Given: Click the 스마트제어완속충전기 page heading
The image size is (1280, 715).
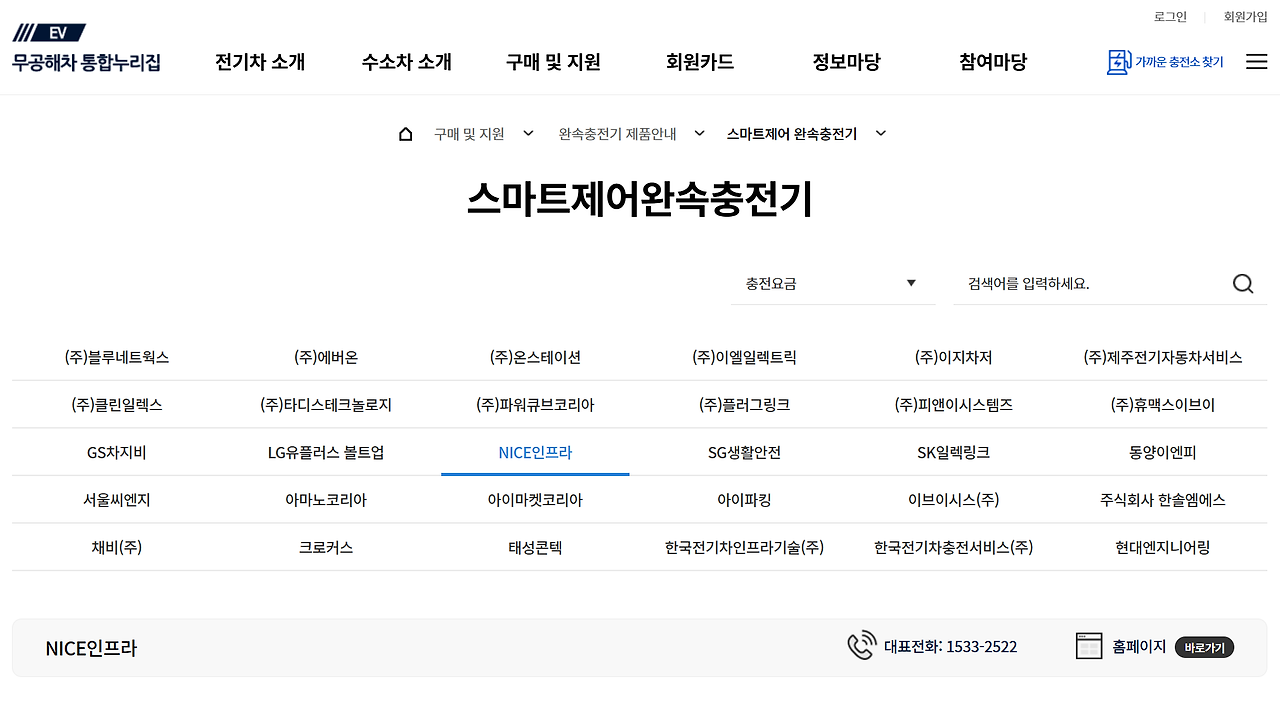Looking at the screenshot, I should (x=640, y=200).
